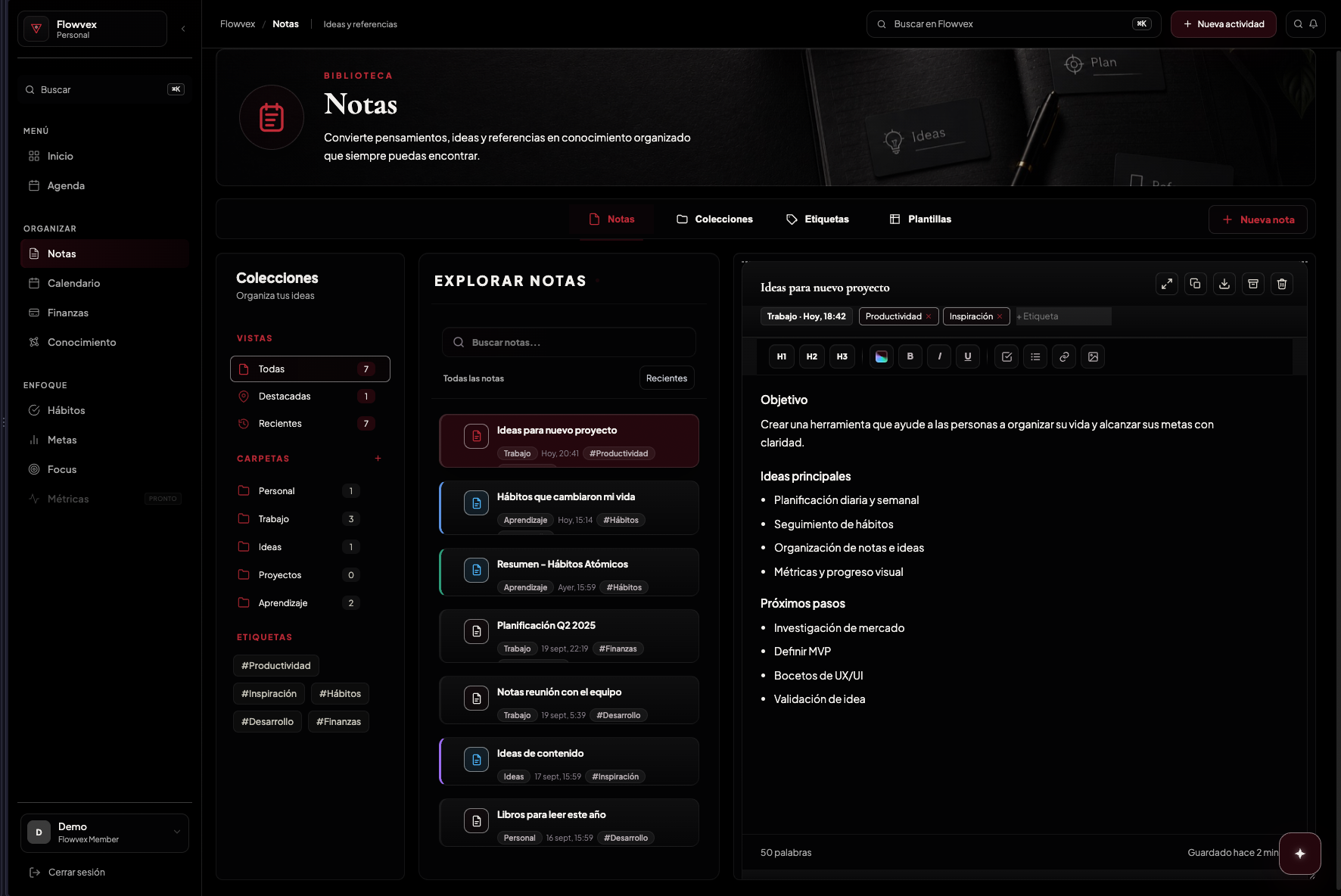Filter by the #Productividad tag chip
1341x896 pixels.
(276, 666)
